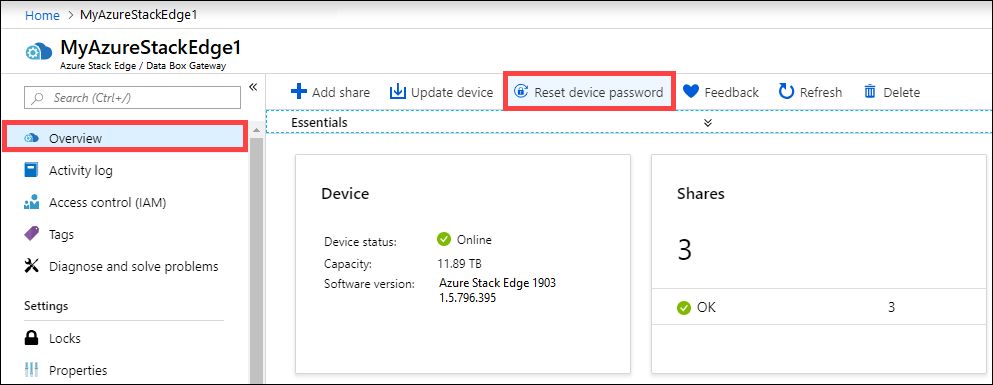The width and height of the screenshot is (993, 385).
Task: Click the Shares tile OK row
Action: click(x=819, y=308)
